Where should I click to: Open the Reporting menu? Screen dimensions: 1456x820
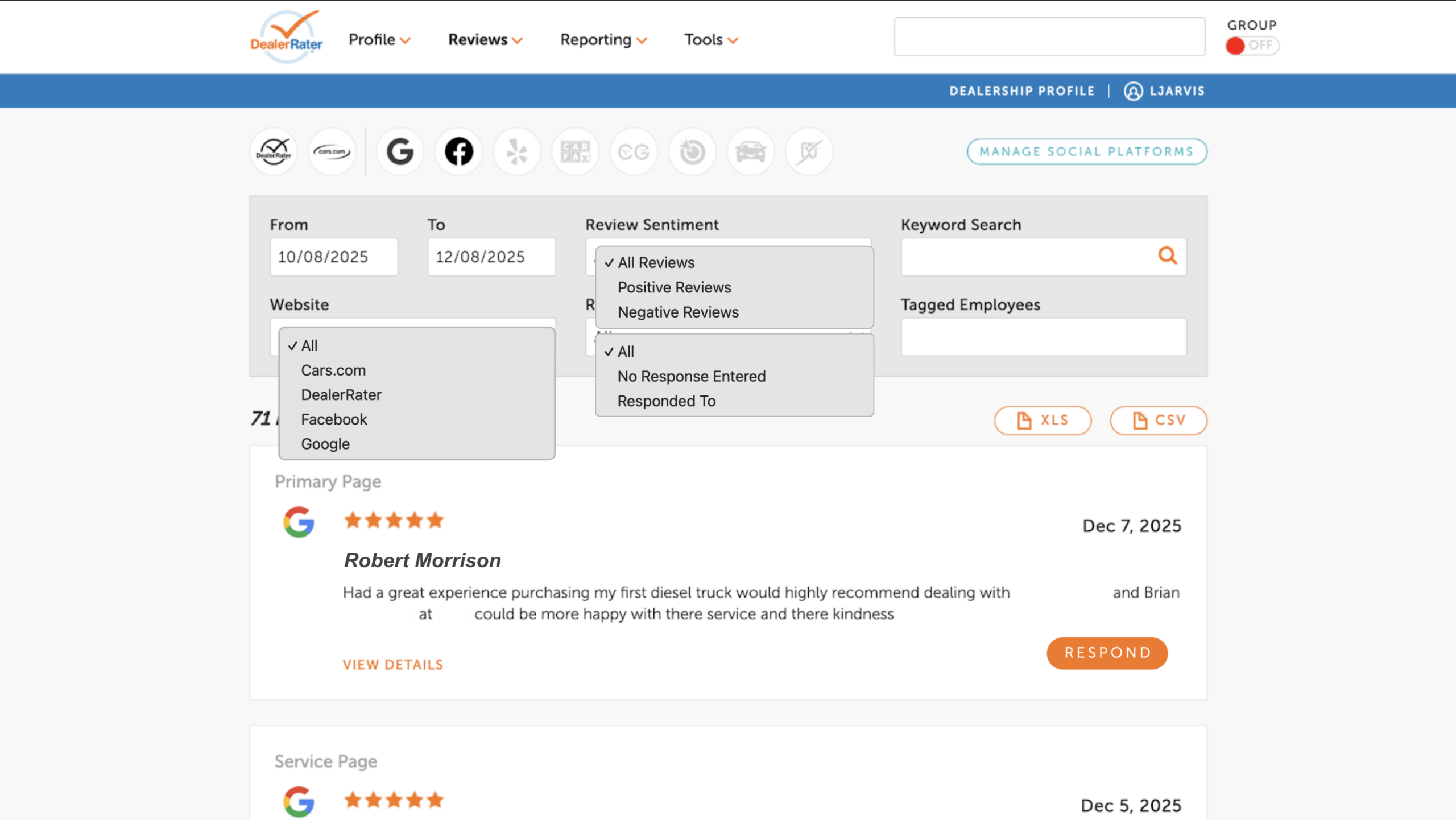pos(603,40)
